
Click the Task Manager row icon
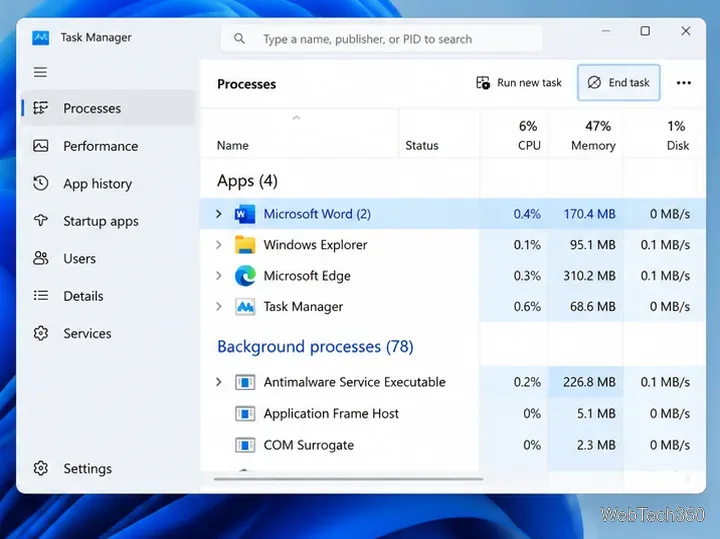[x=245, y=306]
